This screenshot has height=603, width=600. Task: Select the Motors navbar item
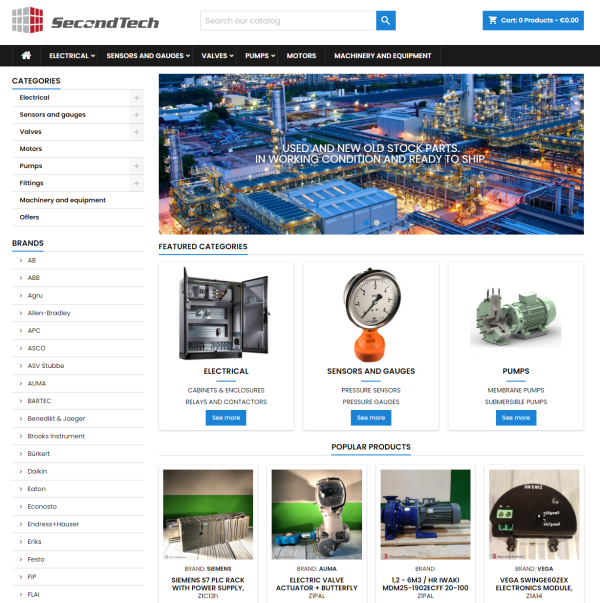click(301, 55)
